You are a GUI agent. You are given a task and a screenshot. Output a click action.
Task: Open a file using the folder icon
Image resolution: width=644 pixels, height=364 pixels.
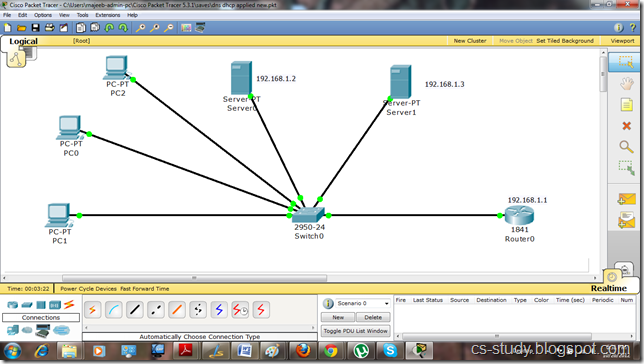pyautogui.click(x=21, y=28)
